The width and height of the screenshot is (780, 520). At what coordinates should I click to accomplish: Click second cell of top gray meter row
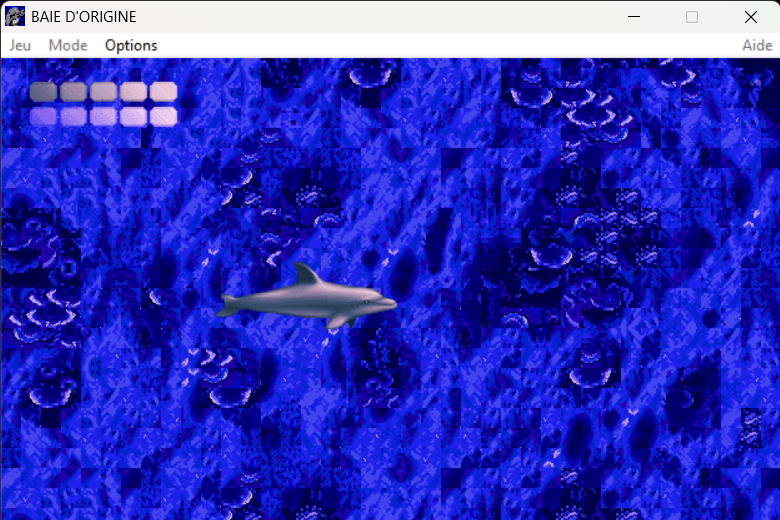point(73,91)
